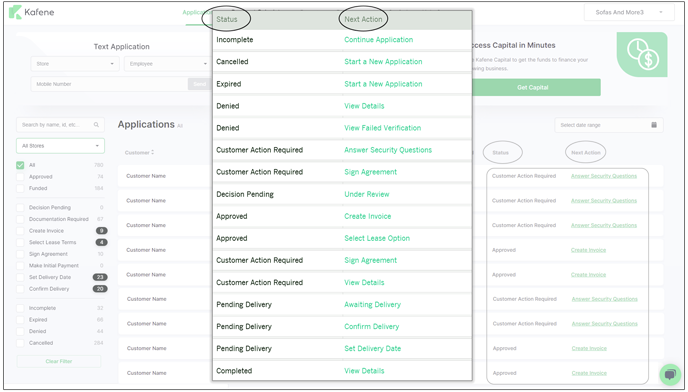Viewport: 688px width, 392px height.
Task: Open the Employee dropdown
Action: coord(168,64)
